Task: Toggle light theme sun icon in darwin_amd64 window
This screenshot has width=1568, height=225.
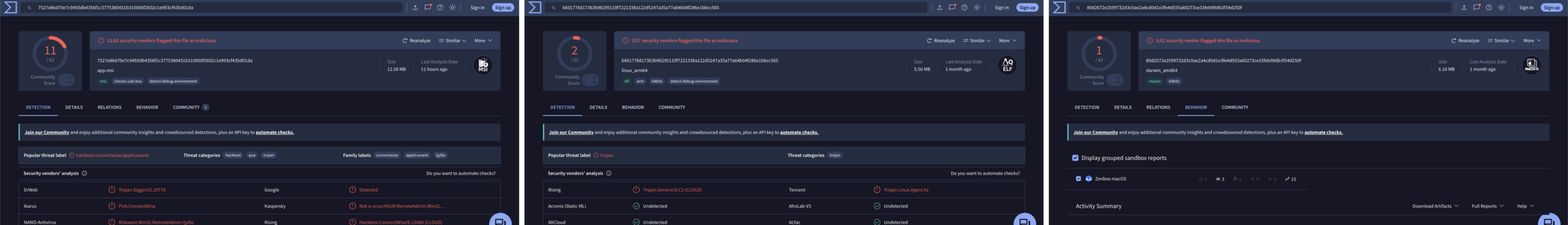Action: pos(1501,7)
